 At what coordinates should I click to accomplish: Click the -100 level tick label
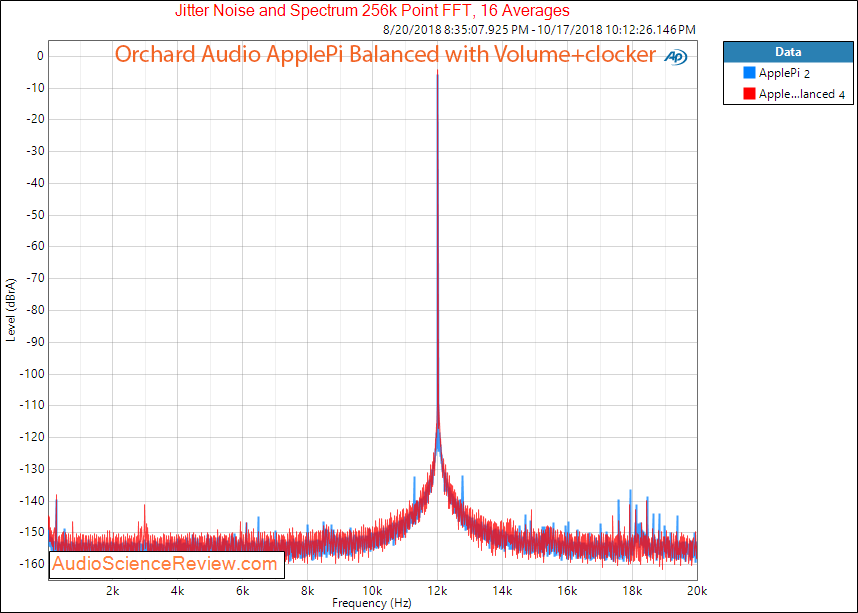tap(32, 374)
